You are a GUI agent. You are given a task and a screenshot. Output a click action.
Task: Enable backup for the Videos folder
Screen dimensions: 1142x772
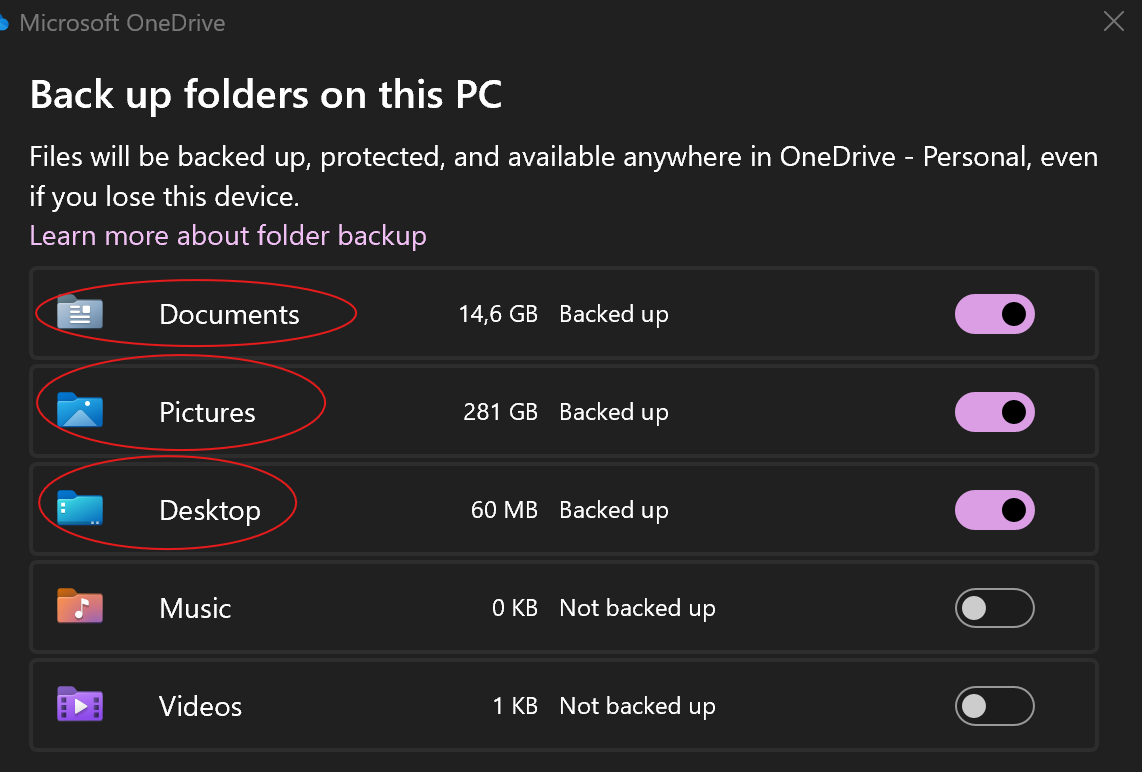pyautogui.click(x=994, y=706)
